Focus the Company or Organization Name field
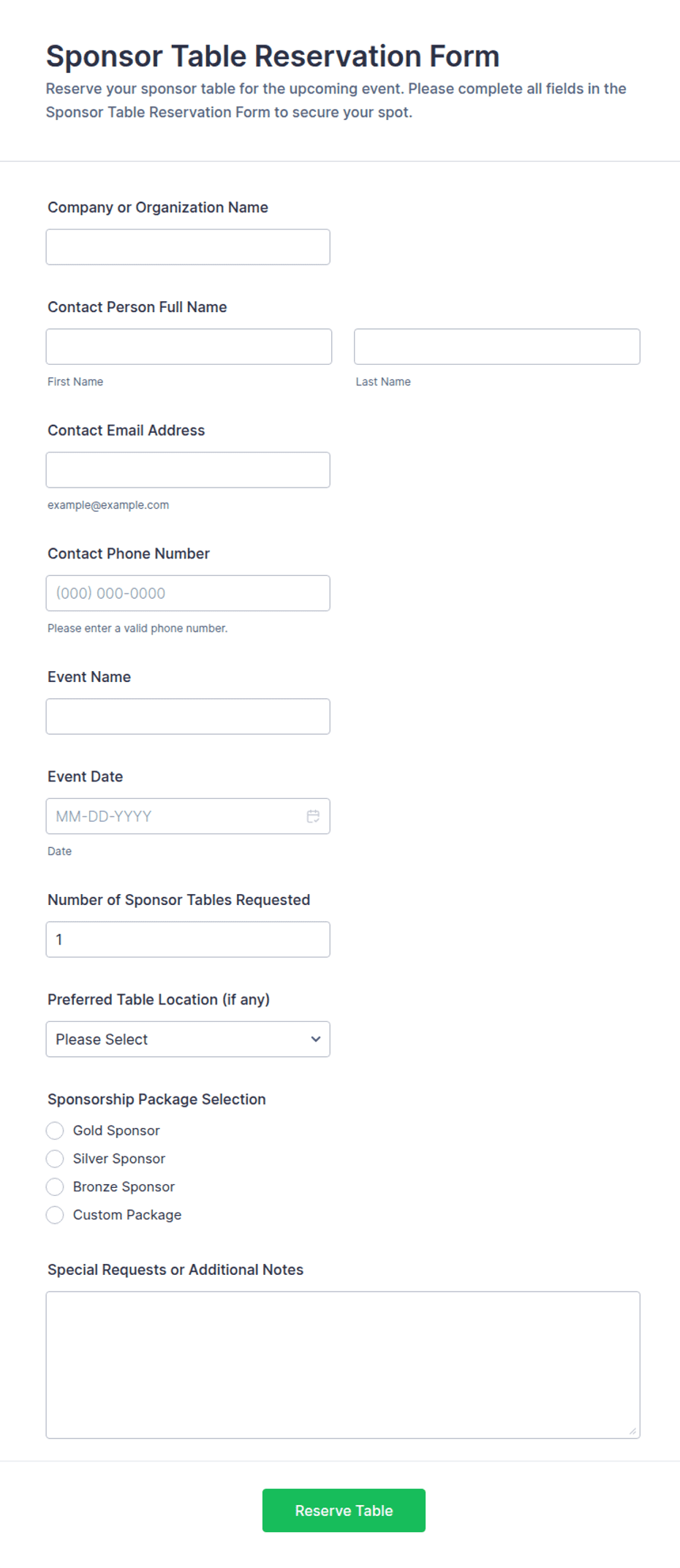Image resolution: width=680 pixels, height=1568 pixels. tap(188, 247)
